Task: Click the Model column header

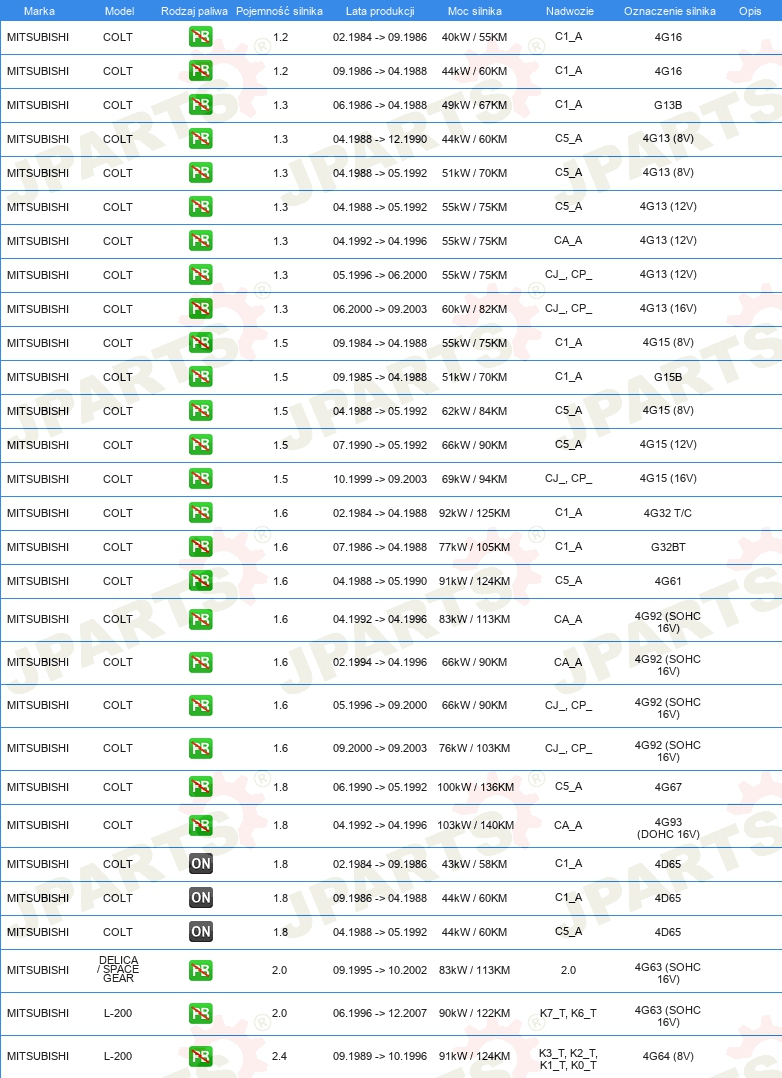Action: [119, 11]
